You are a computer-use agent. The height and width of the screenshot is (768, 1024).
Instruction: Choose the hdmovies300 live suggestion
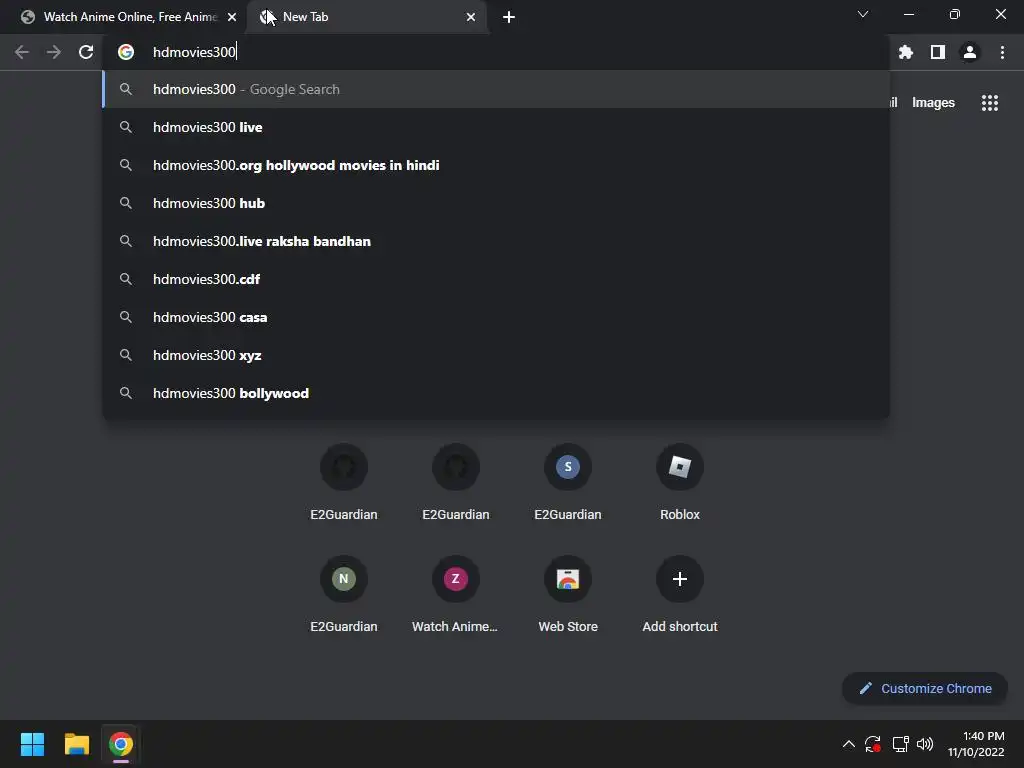coord(496,127)
